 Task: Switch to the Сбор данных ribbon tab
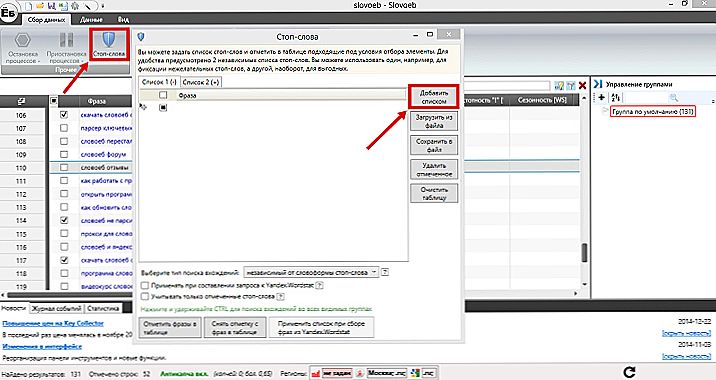tap(46, 20)
